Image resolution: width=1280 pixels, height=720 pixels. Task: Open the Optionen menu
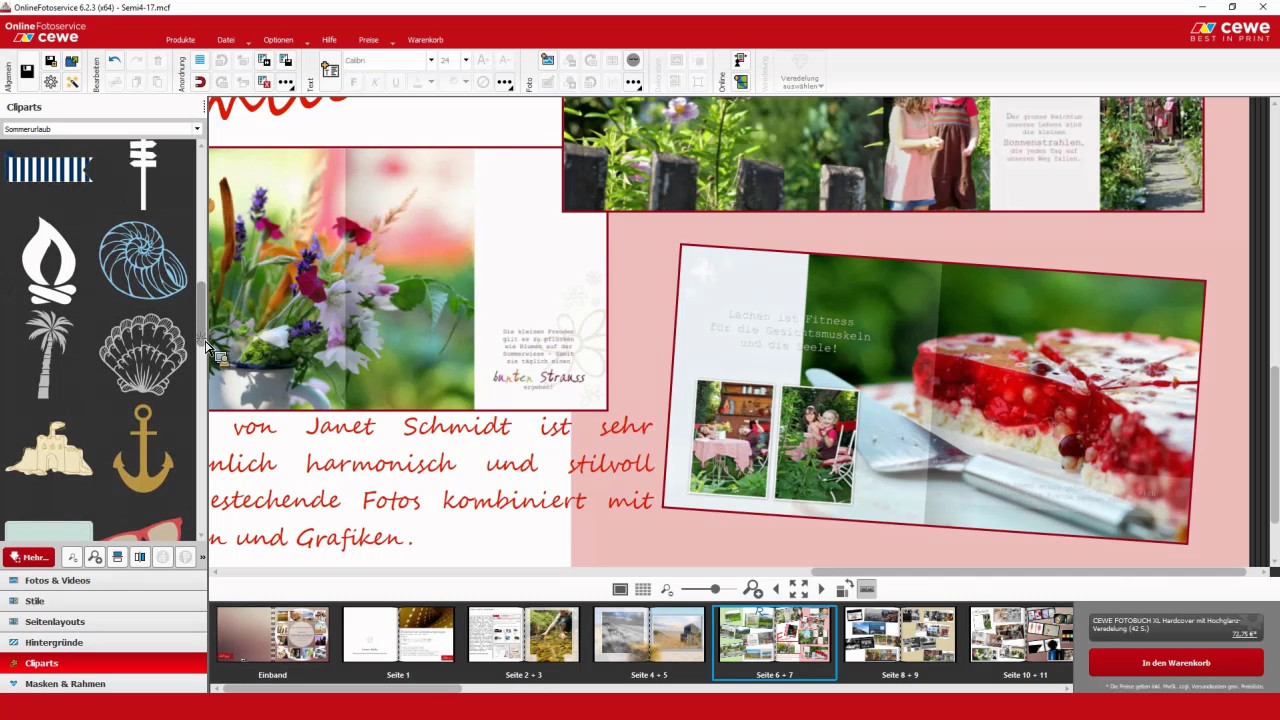(x=278, y=40)
